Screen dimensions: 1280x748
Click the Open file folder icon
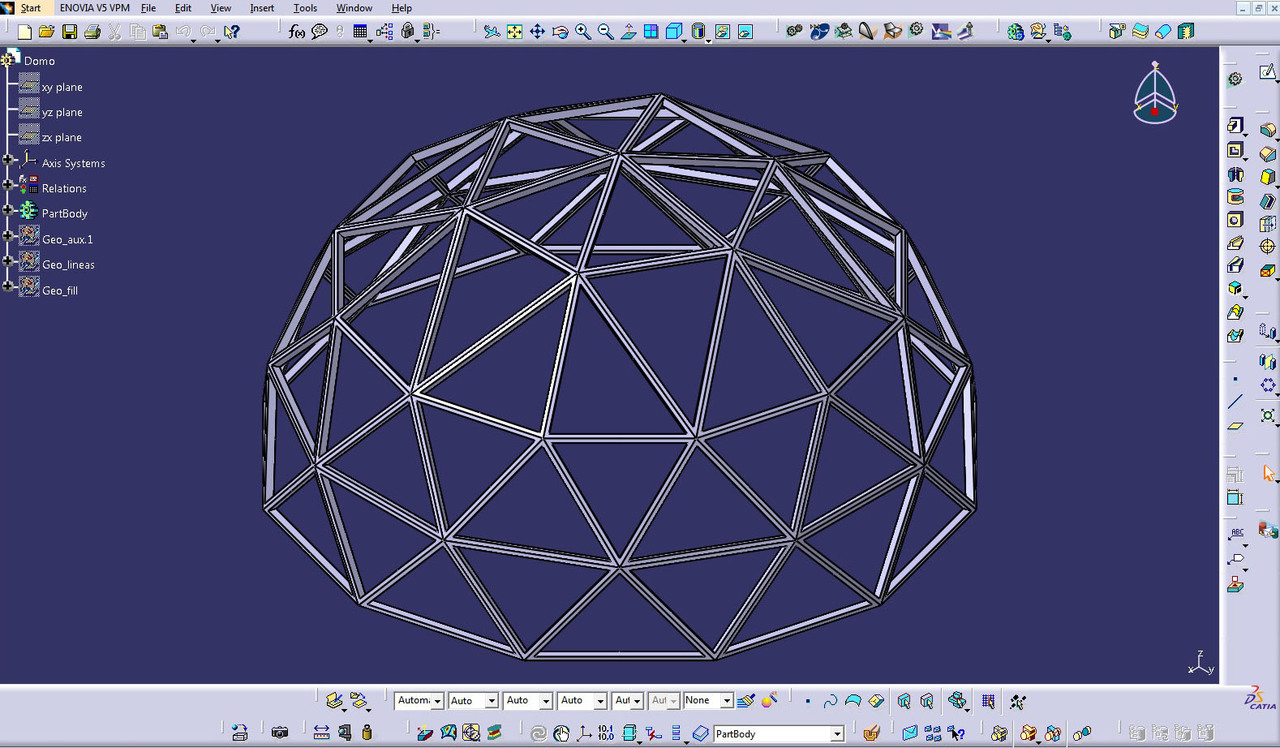pos(47,32)
